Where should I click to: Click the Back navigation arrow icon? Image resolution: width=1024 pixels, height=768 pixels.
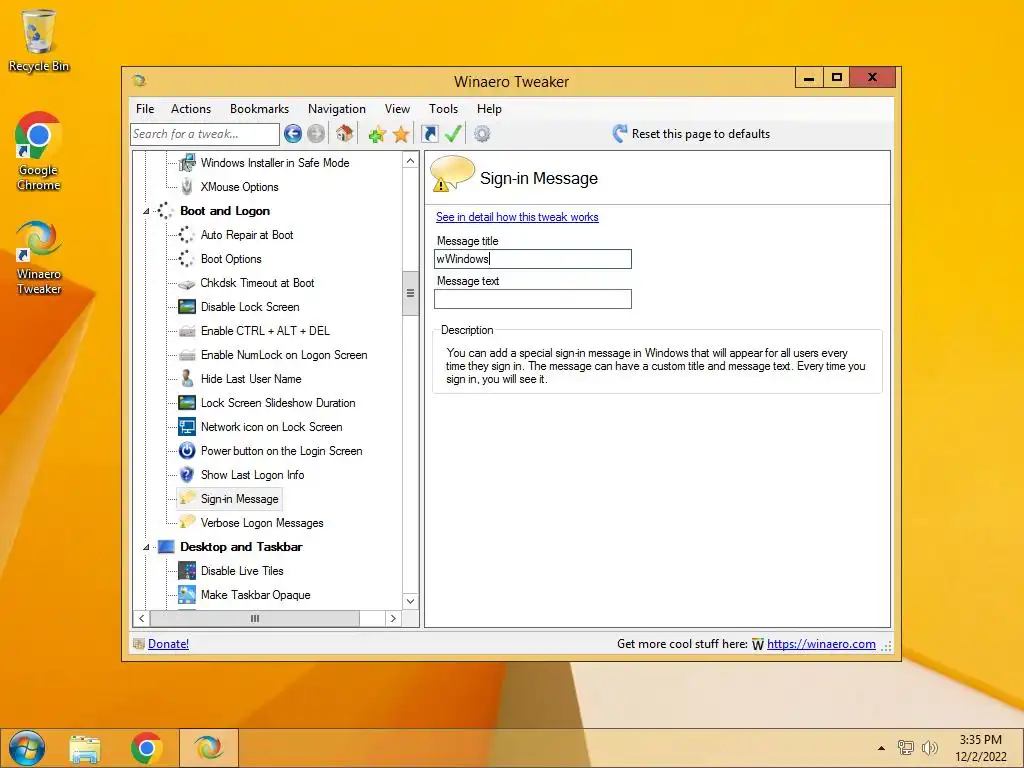pos(293,134)
